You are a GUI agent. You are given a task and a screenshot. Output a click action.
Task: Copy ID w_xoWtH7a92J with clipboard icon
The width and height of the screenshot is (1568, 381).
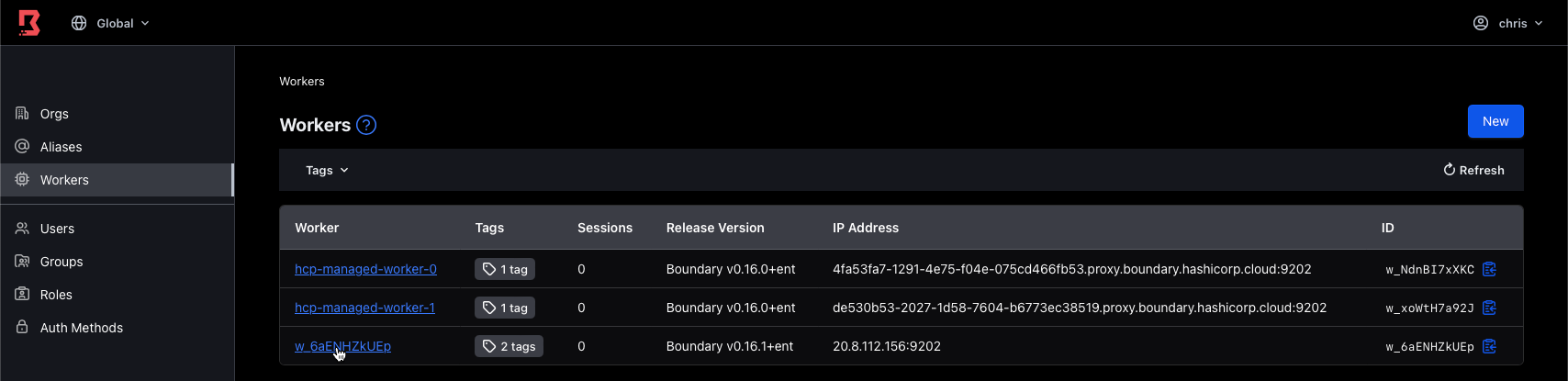coord(1489,308)
